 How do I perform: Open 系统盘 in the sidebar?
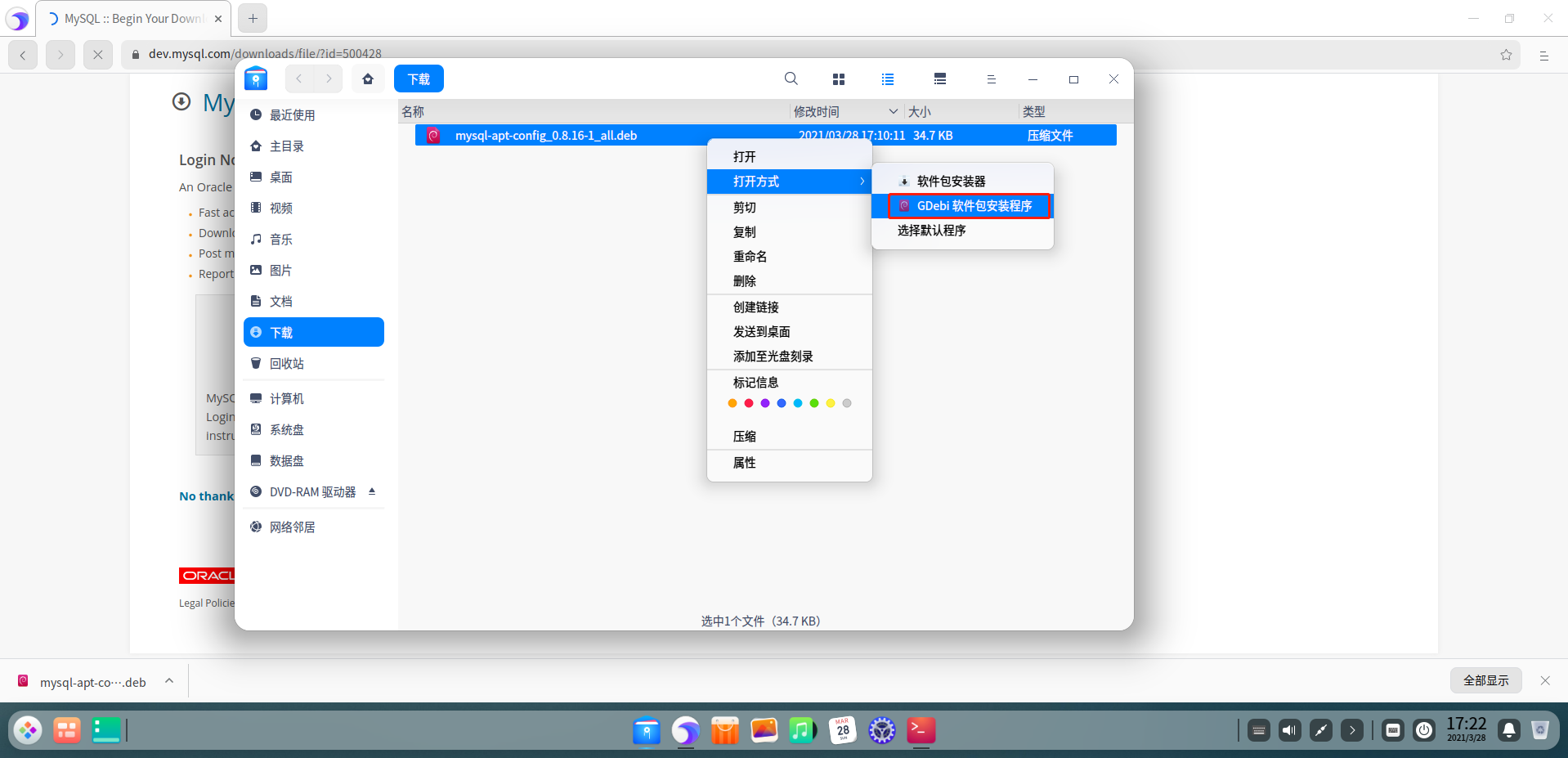pos(314,430)
